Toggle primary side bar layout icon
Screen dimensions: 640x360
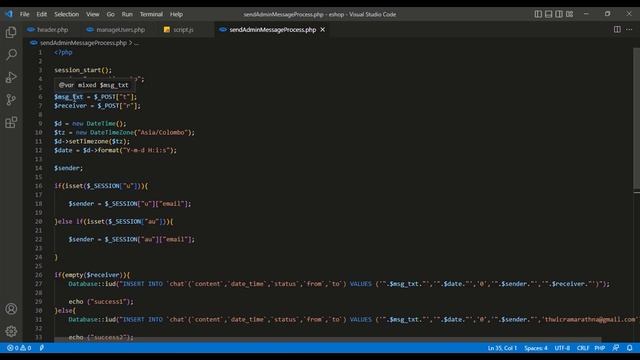(x=538, y=14)
